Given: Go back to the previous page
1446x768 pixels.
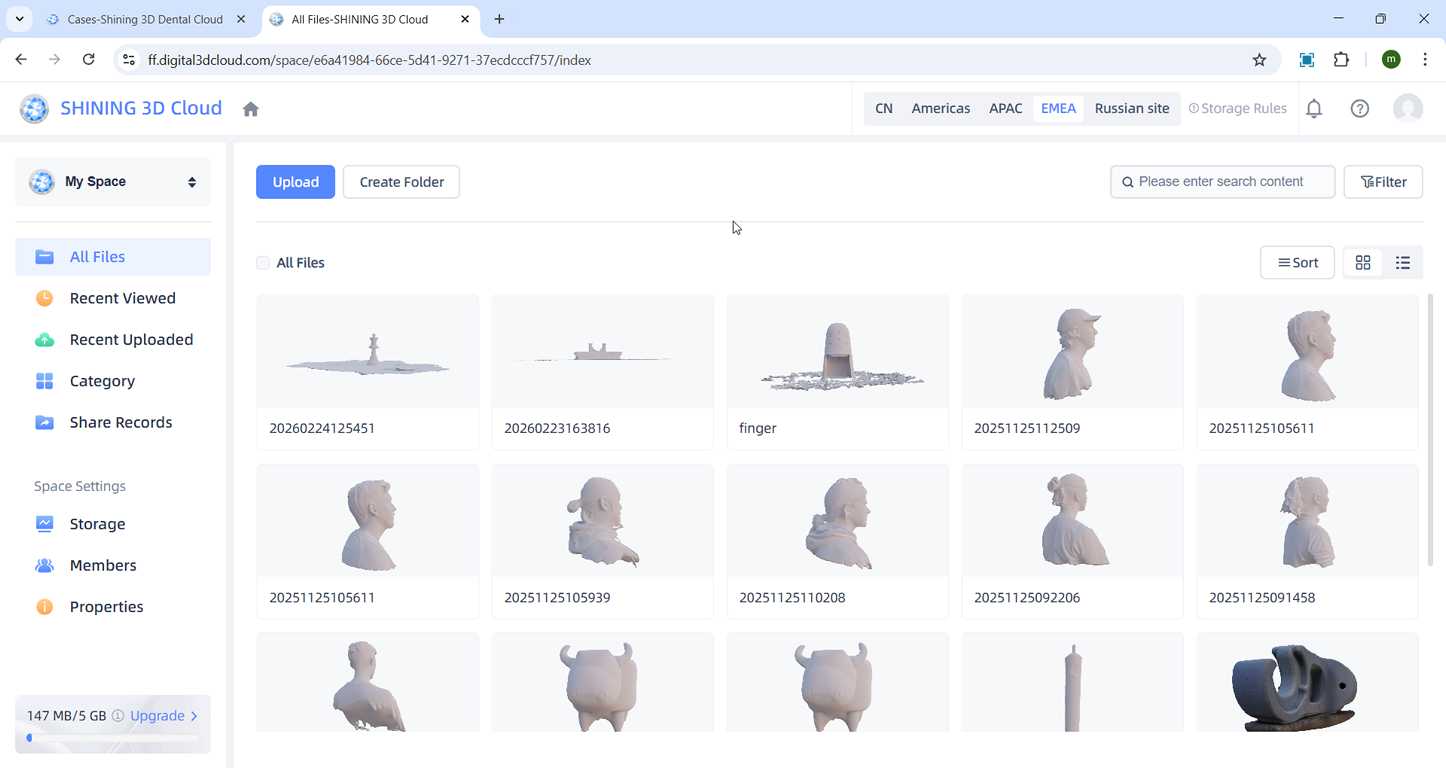Looking at the screenshot, I should (x=21, y=60).
